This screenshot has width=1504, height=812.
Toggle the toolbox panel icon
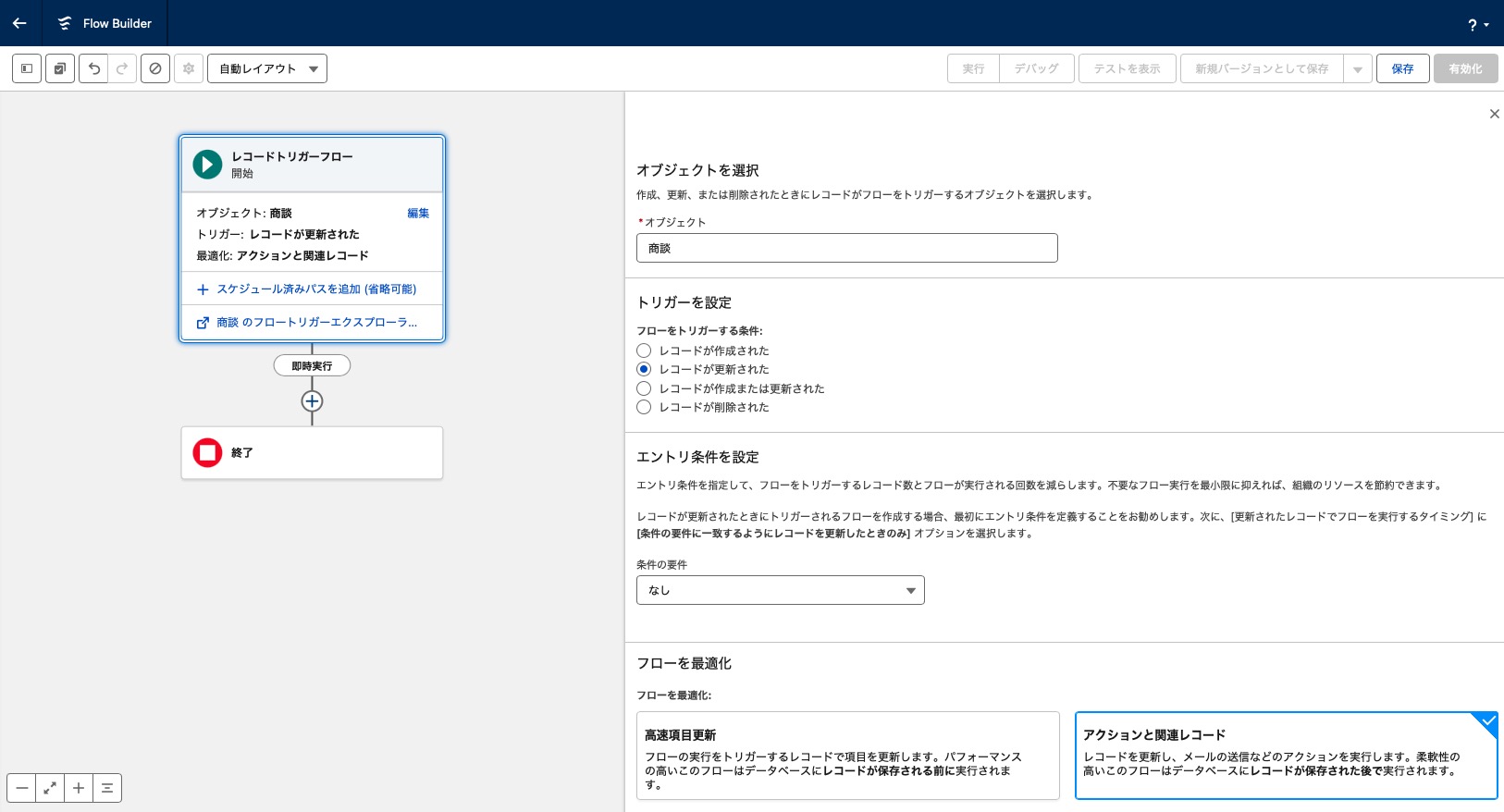[x=27, y=68]
